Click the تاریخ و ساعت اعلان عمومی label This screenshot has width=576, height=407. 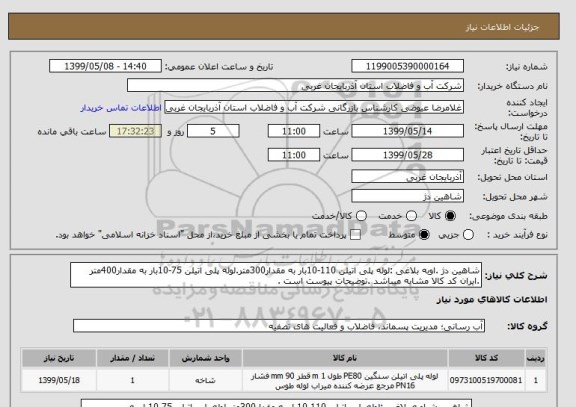[219, 67]
